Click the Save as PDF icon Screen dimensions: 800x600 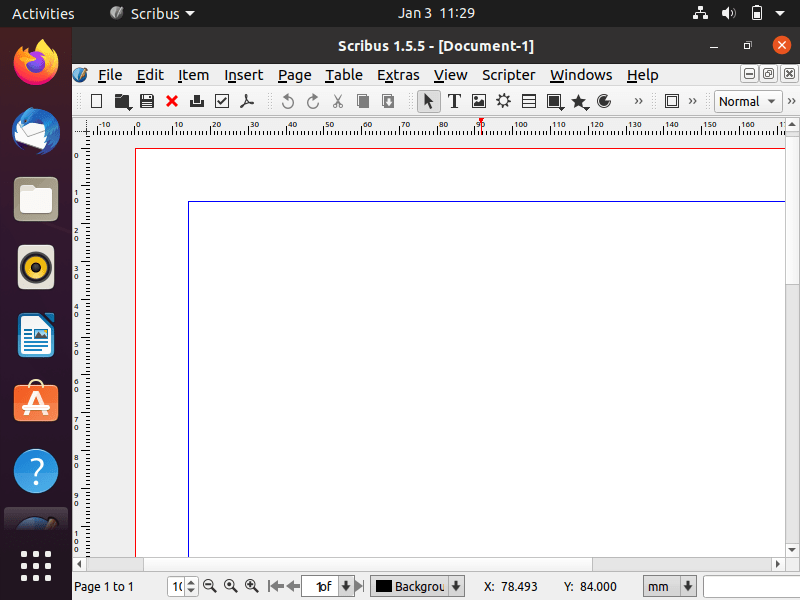[x=246, y=101]
